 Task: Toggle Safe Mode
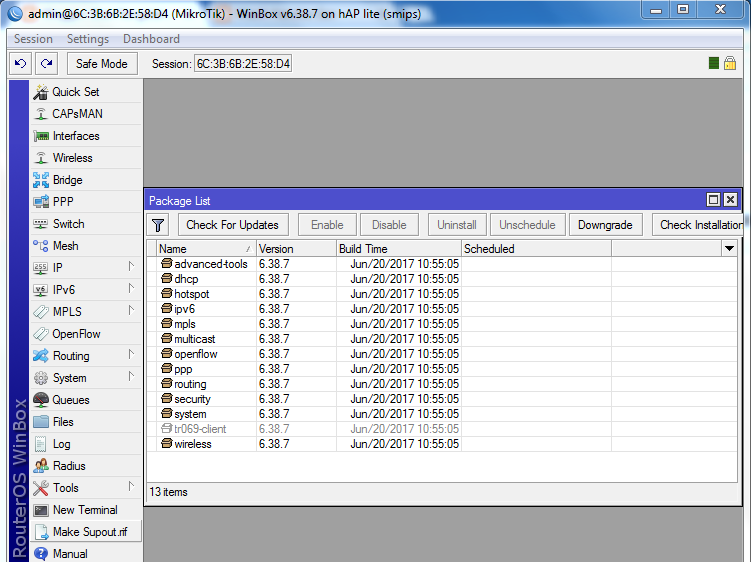pos(102,63)
